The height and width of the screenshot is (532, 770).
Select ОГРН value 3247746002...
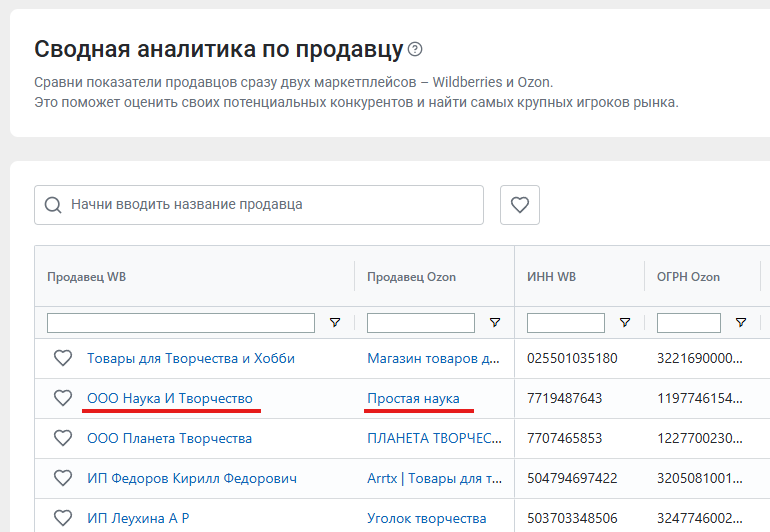click(700, 518)
